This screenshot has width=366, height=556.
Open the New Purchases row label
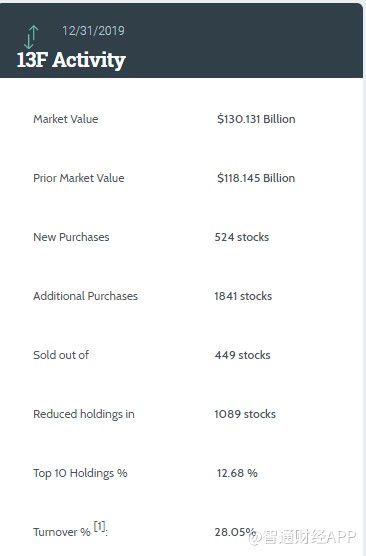[x=71, y=237]
